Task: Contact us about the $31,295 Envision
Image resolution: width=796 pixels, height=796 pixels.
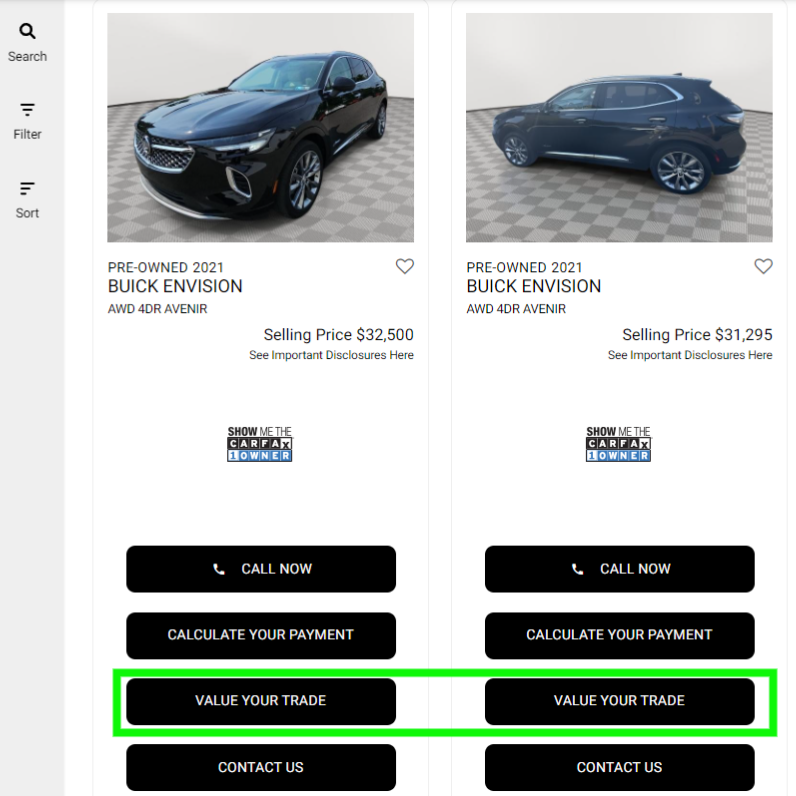Action: coord(619,767)
